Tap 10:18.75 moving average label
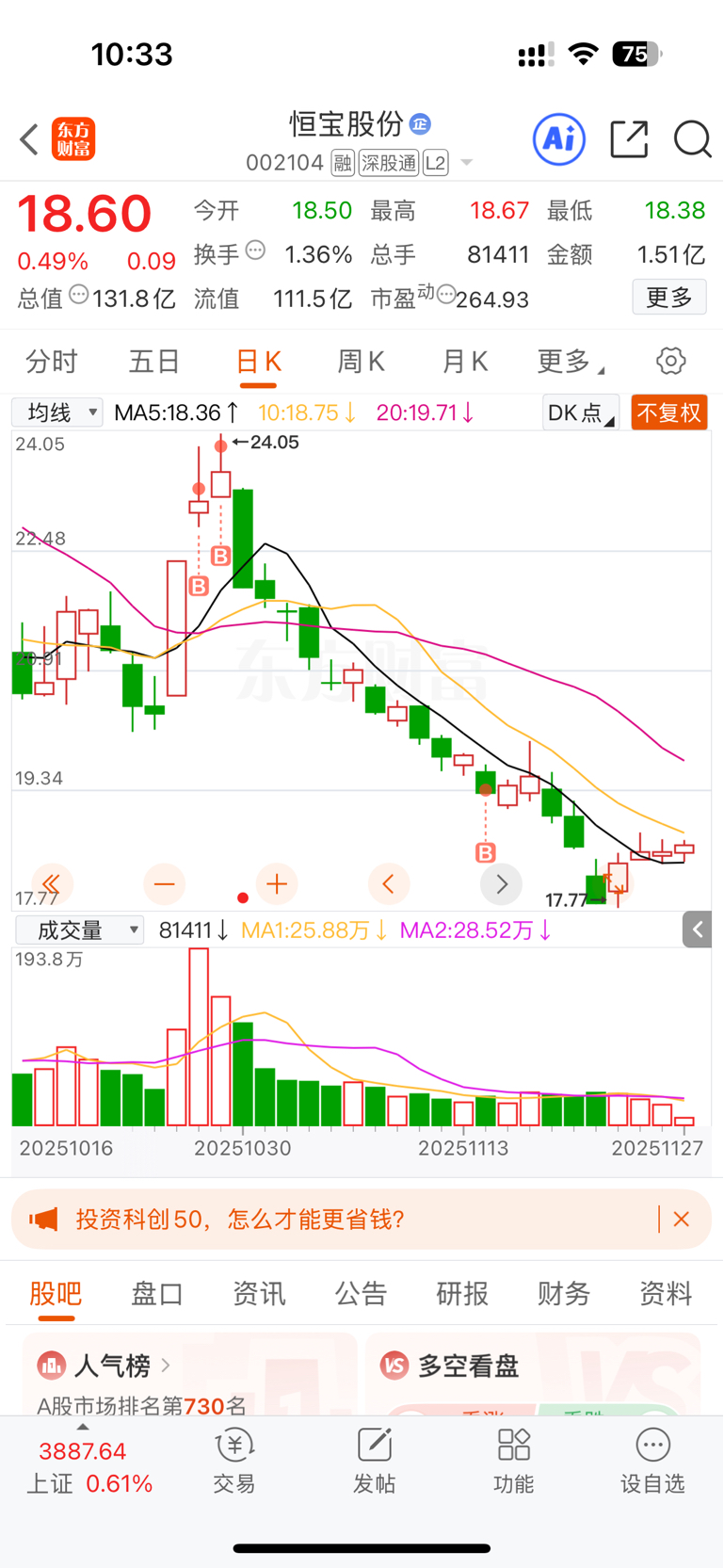Viewport: 724px width, 1568px height. 306,412
